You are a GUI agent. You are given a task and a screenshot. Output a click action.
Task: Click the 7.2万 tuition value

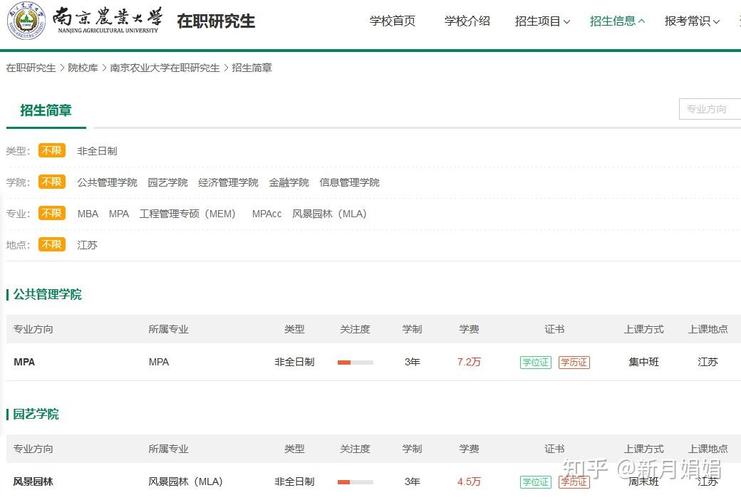point(469,362)
